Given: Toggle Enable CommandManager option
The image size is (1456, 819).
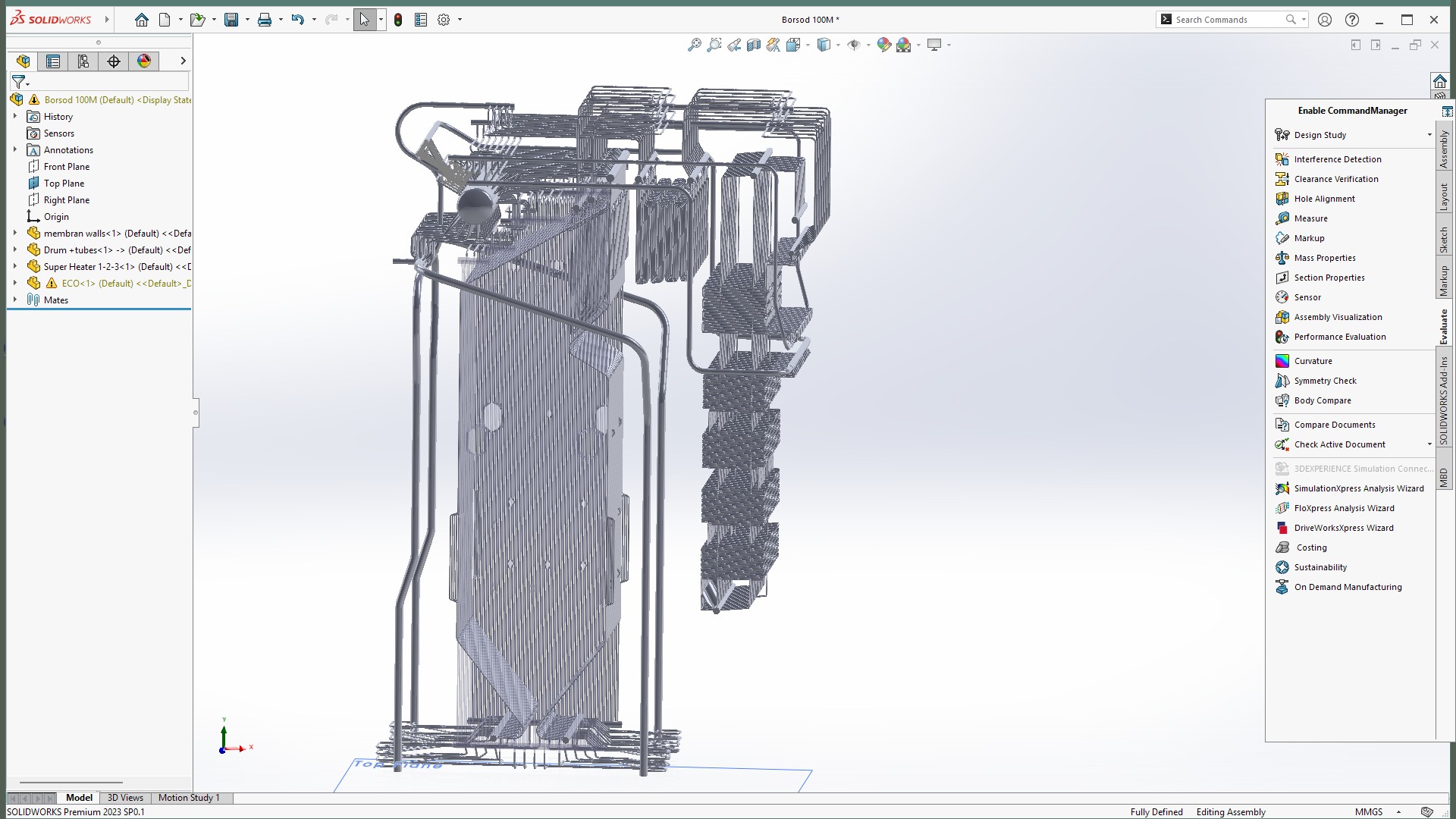Looking at the screenshot, I should tap(1352, 111).
